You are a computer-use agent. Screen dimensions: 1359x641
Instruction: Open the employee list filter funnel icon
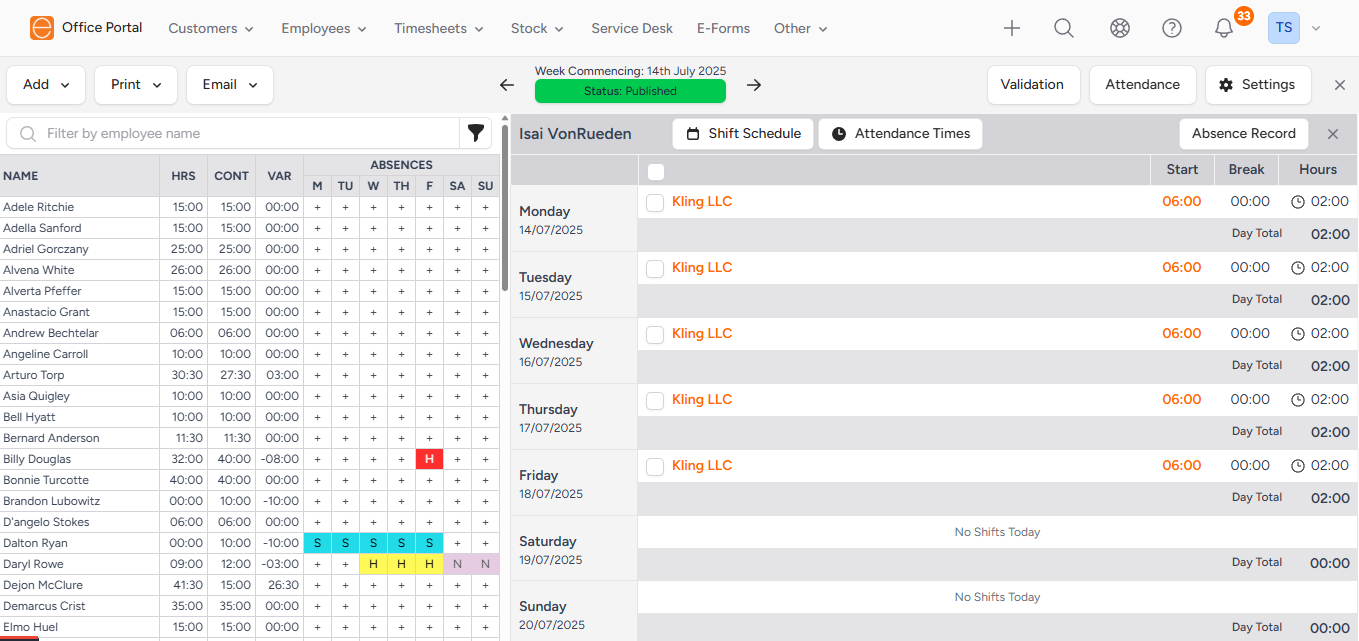point(475,132)
